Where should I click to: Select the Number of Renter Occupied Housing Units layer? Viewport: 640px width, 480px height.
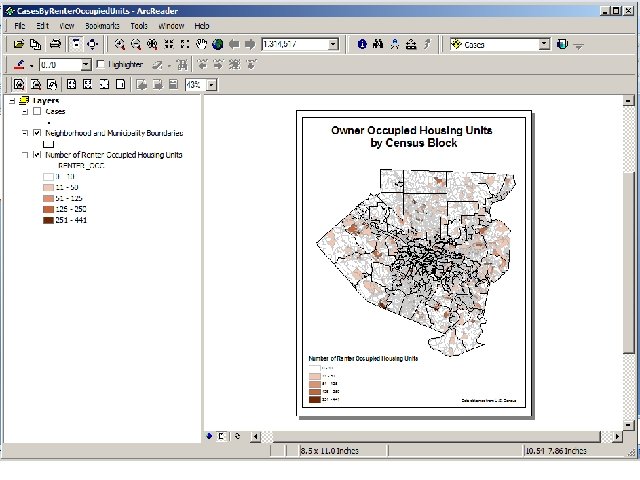pos(113,155)
